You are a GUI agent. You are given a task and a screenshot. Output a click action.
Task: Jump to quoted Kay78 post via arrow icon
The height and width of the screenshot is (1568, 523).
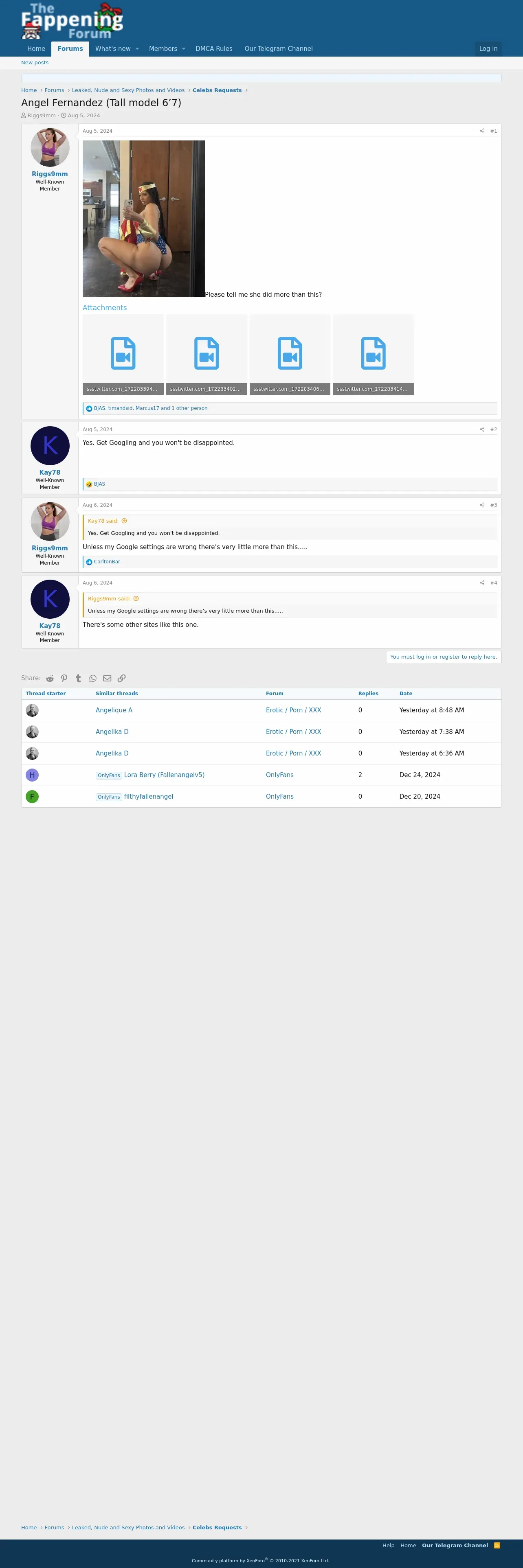click(124, 521)
